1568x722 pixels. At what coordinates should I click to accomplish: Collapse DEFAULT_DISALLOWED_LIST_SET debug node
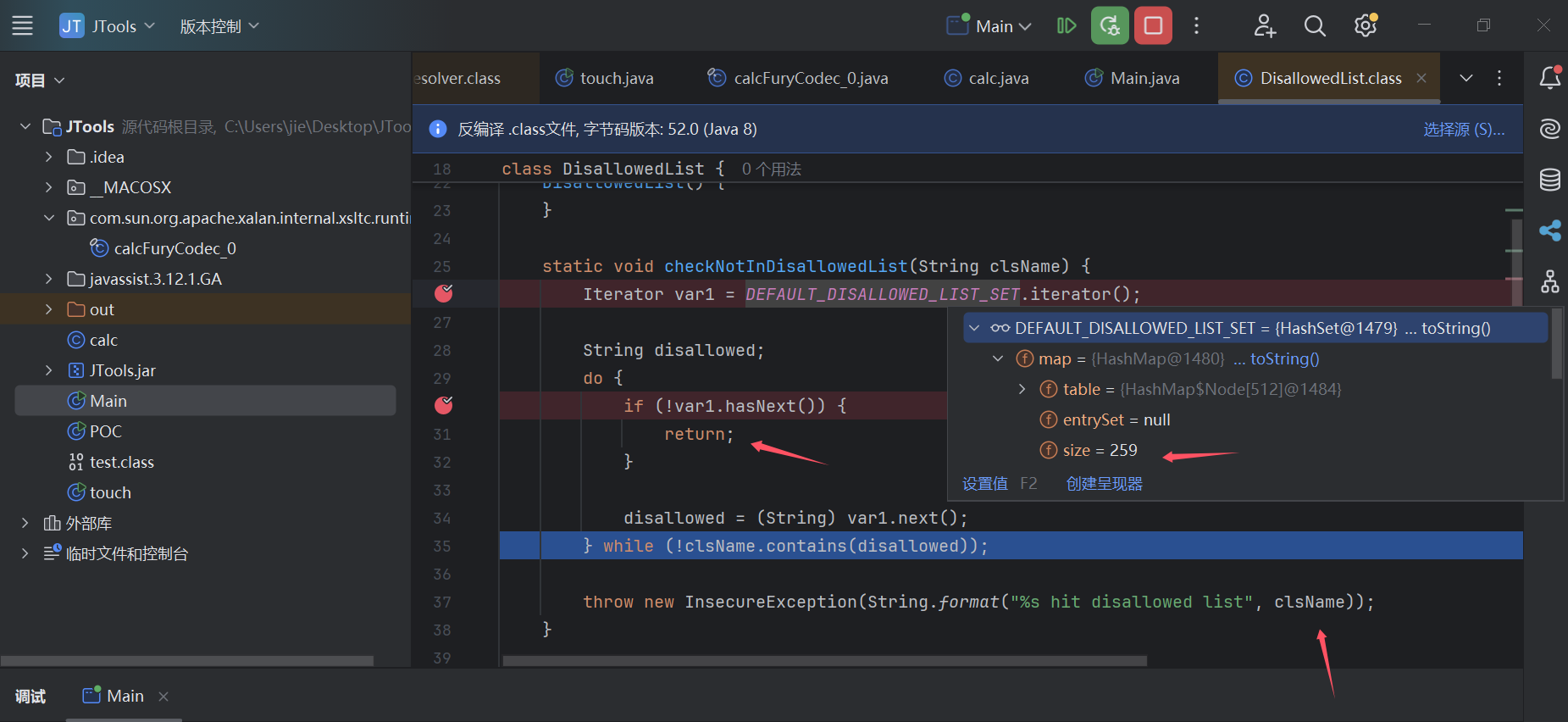point(974,328)
